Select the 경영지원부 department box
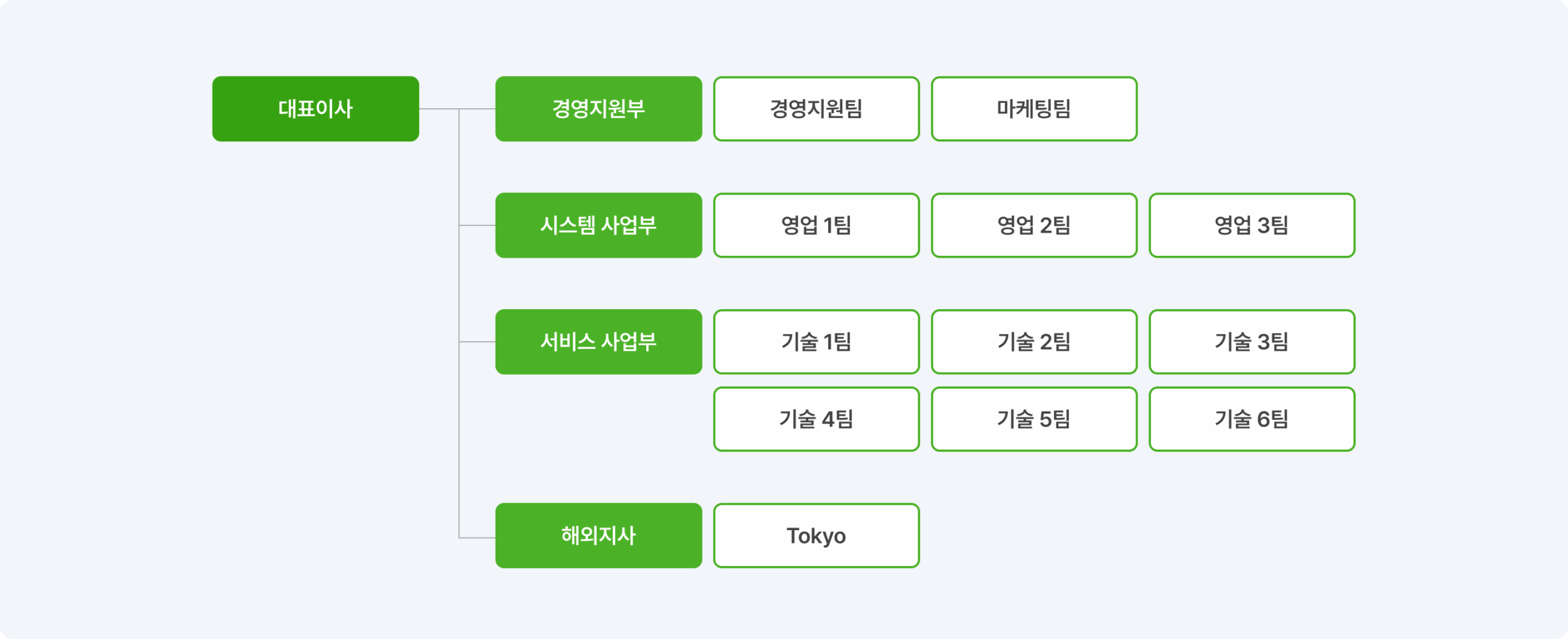Image resolution: width=1568 pixels, height=639 pixels. pyautogui.click(x=598, y=109)
